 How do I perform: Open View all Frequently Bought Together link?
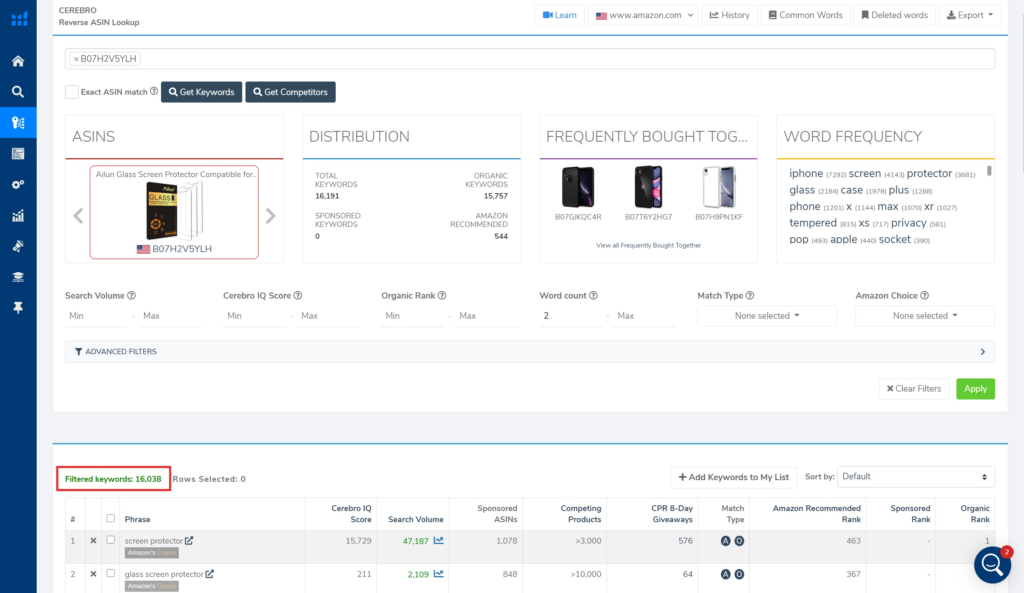point(648,246)
